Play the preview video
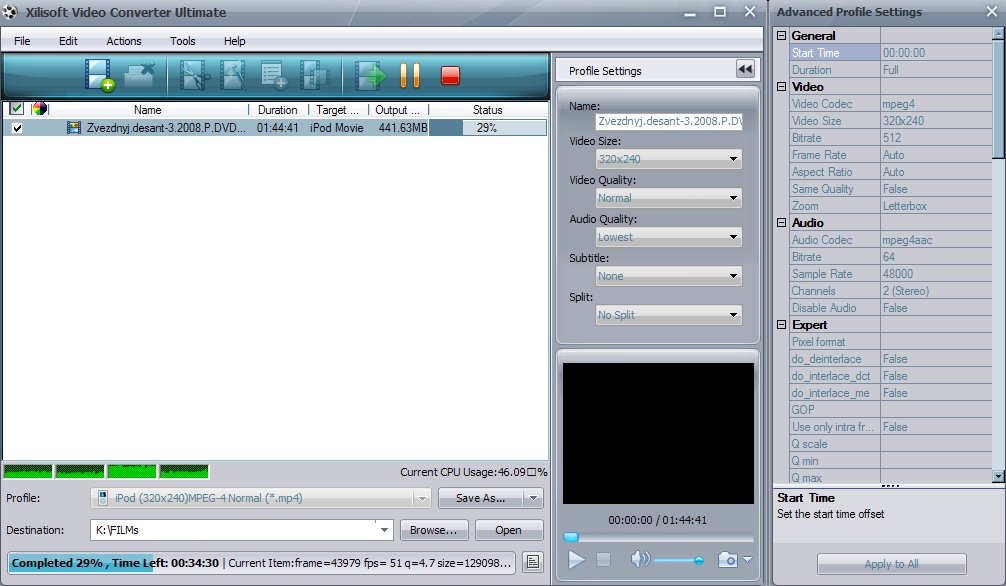 (576, 560)
